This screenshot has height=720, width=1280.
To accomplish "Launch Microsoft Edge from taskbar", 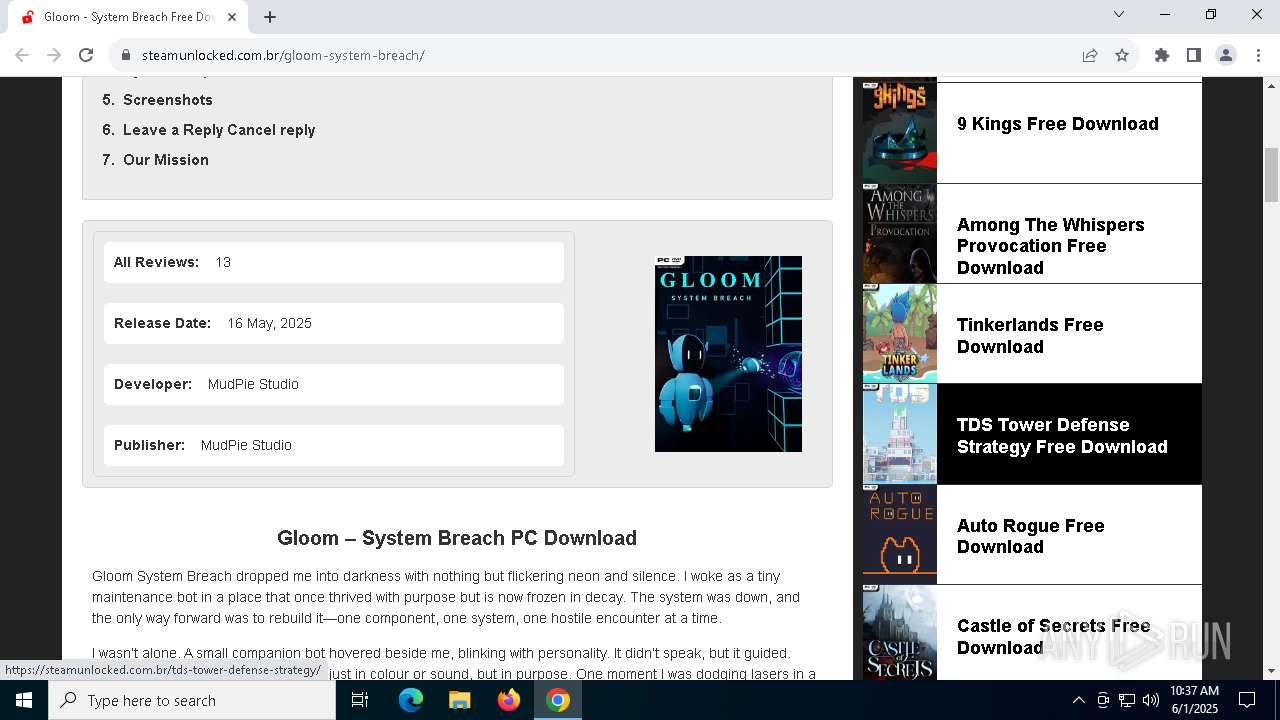I will 411,700.
